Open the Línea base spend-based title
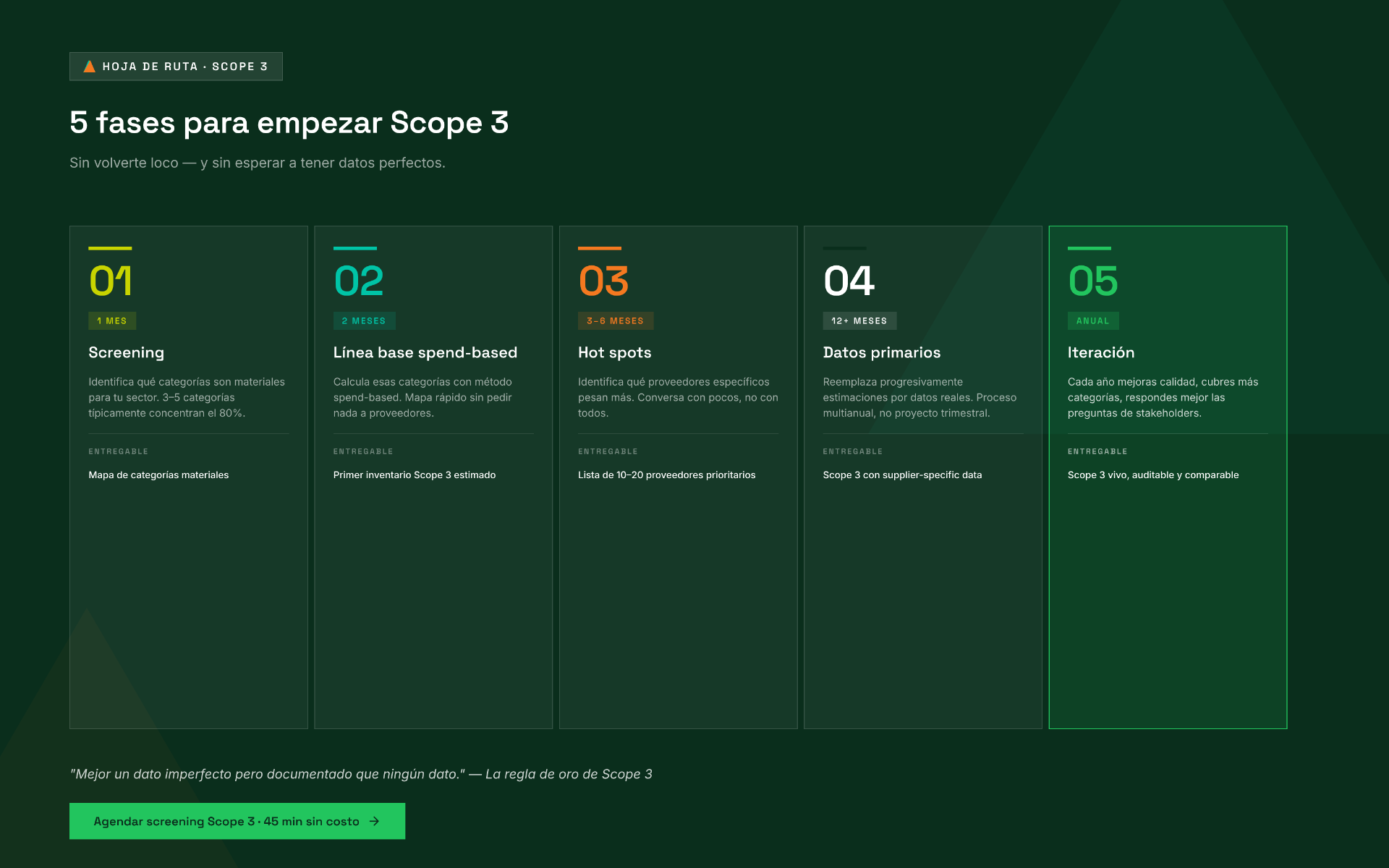This screenshot has width=1389, height=868. [425, 352]
